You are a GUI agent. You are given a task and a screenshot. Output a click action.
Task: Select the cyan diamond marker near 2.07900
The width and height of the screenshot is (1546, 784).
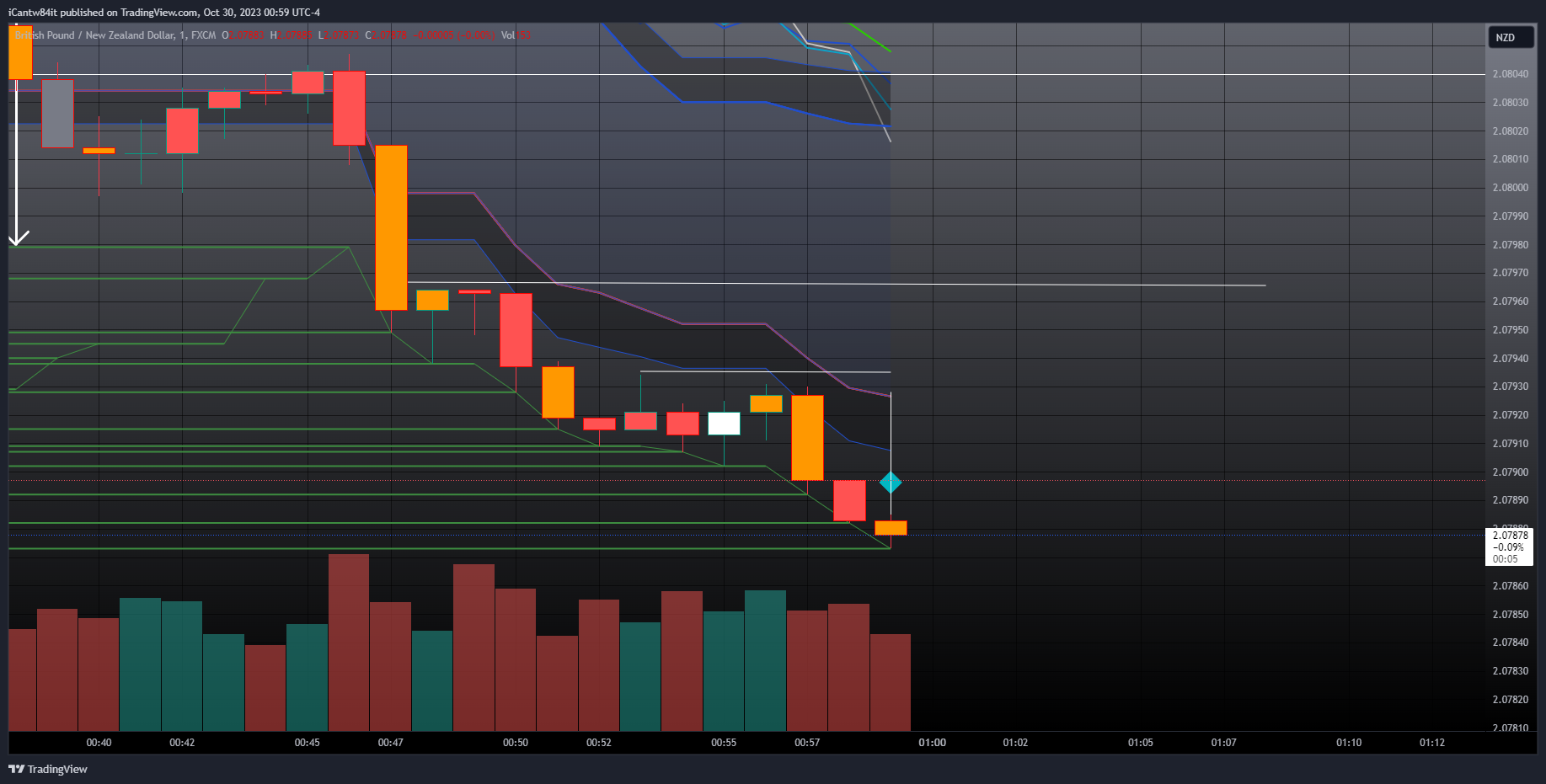[x=891, y=483]
